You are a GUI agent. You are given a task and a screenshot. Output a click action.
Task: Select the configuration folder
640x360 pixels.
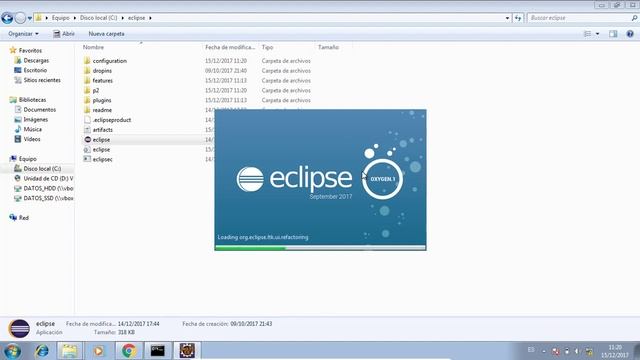pos(109,61)
